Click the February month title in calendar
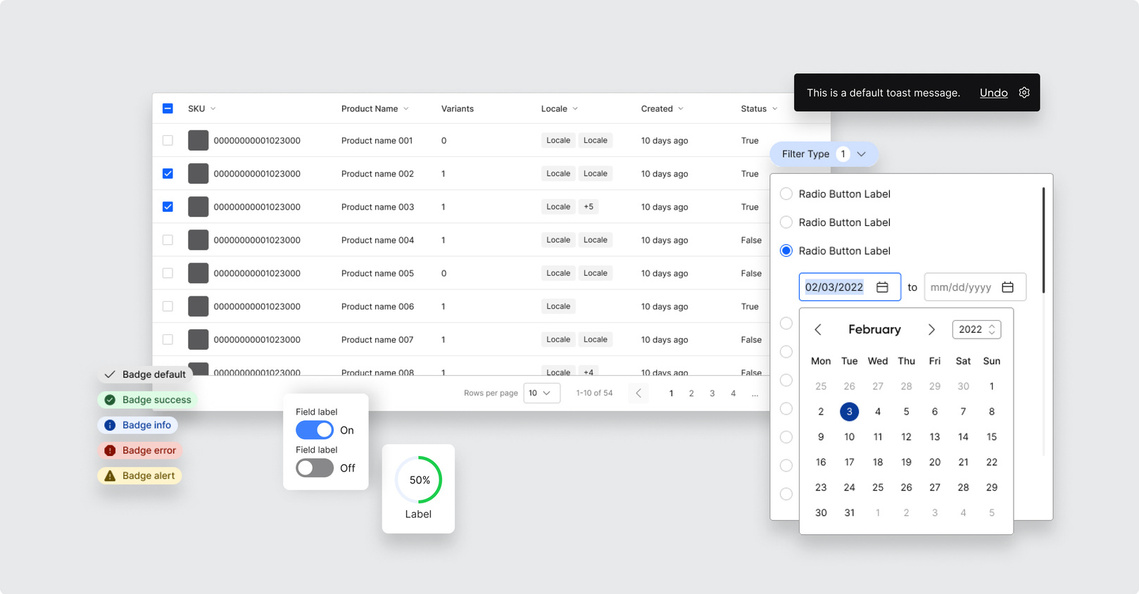1139x594 pixels. [875, 330]
